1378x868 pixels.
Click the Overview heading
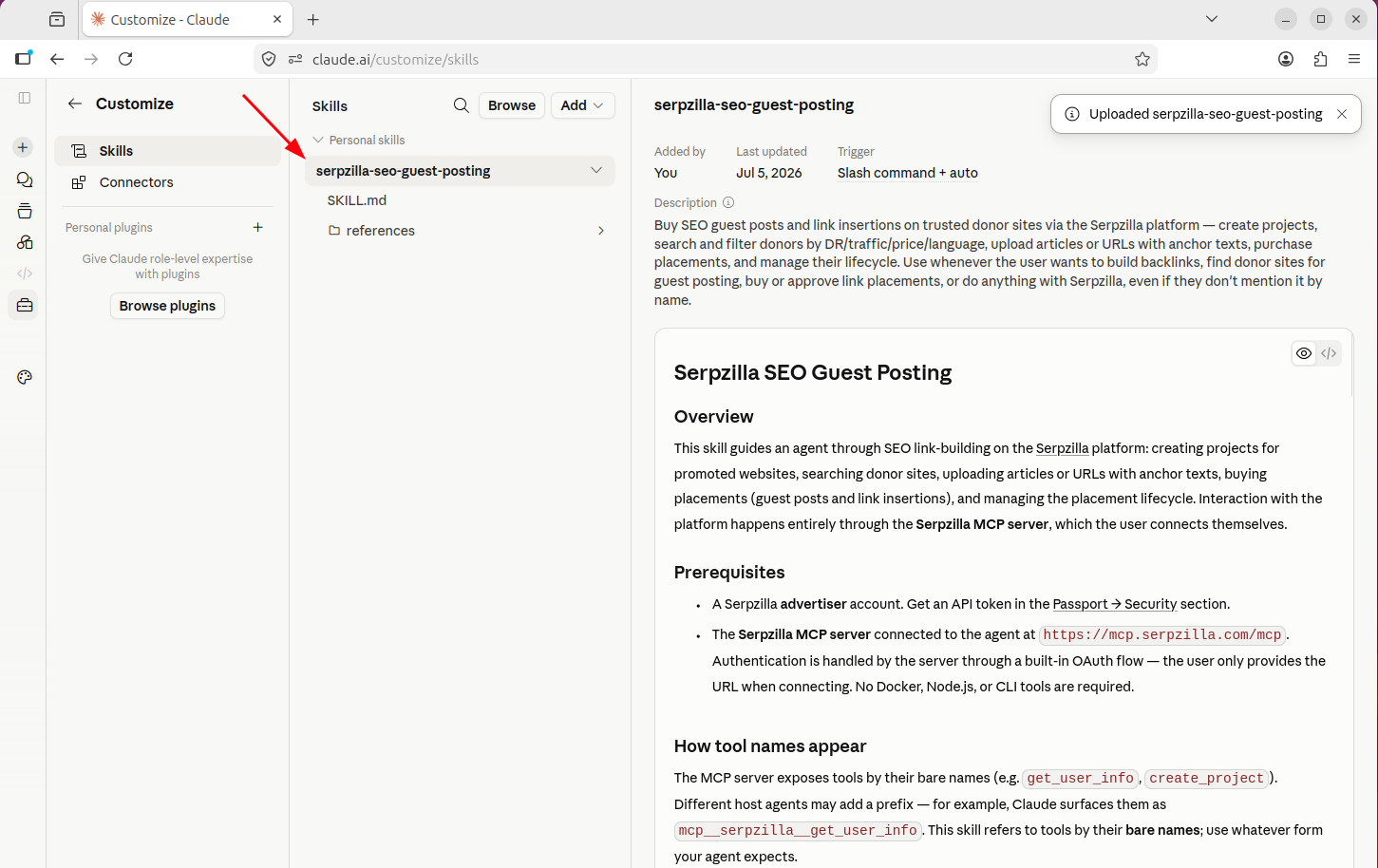tap(714, 417)
